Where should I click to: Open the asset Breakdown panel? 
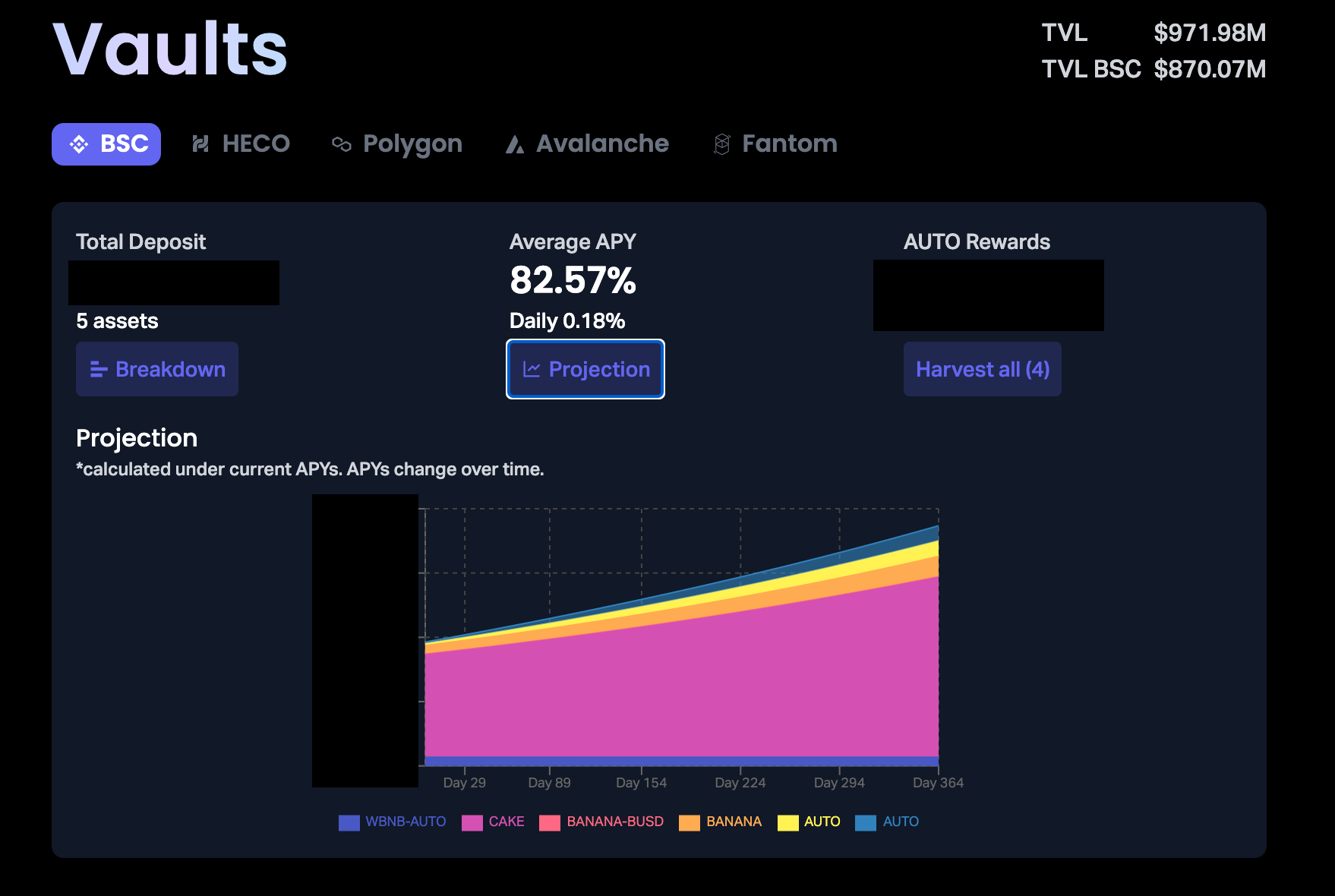(x=156, y=369)
